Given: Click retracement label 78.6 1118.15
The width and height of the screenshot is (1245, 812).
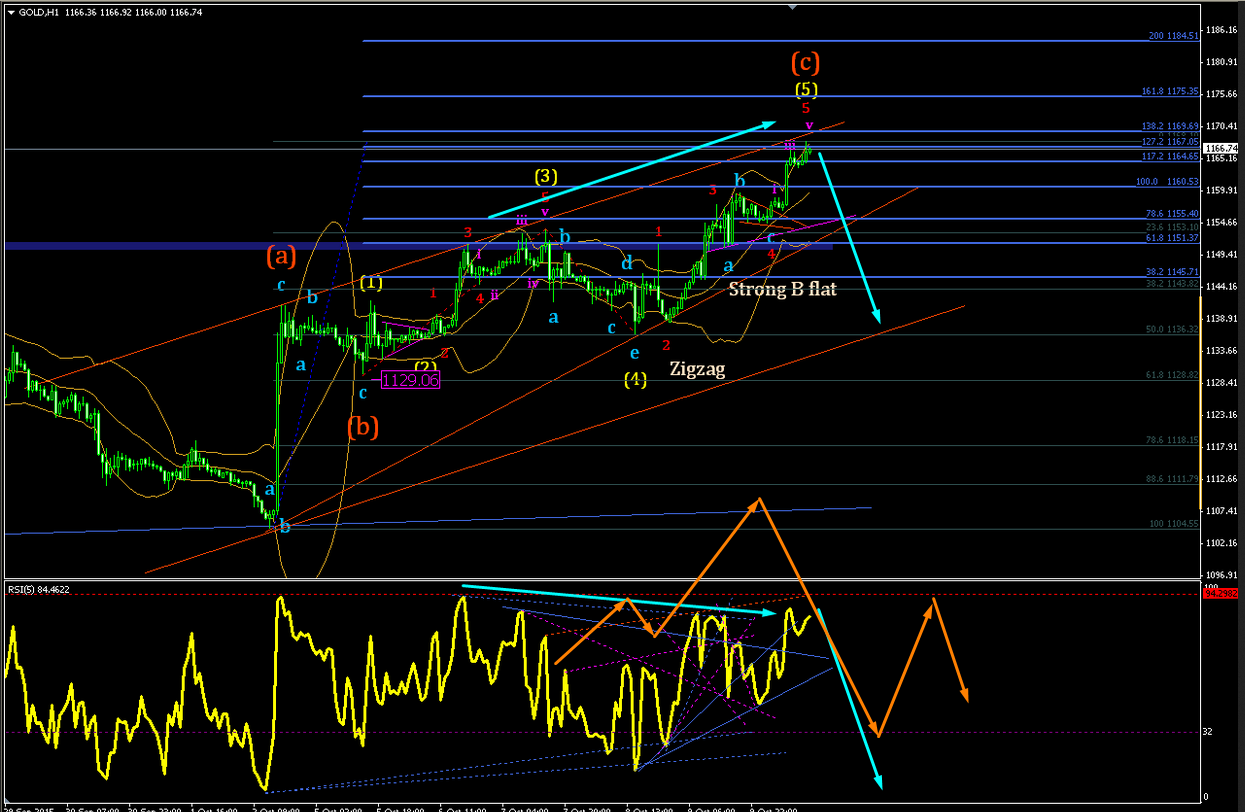Looking at the screenshot, I should (1172, 439).
